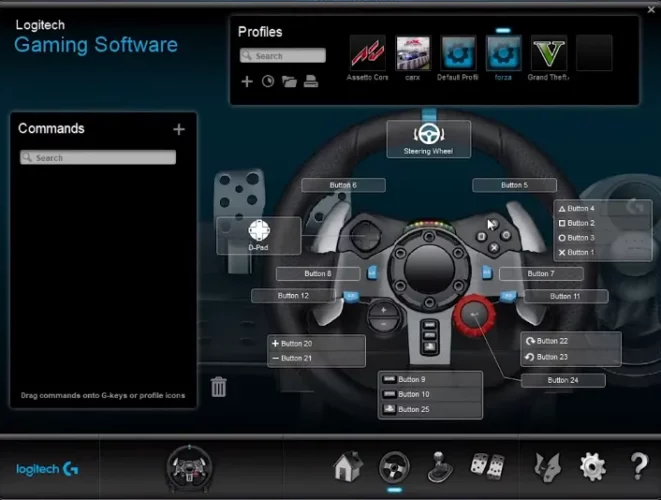Image resolution: width=661 pixels, height=500 pixels.
Task: Select Button 5 label
Action: (x=514, y=185)
